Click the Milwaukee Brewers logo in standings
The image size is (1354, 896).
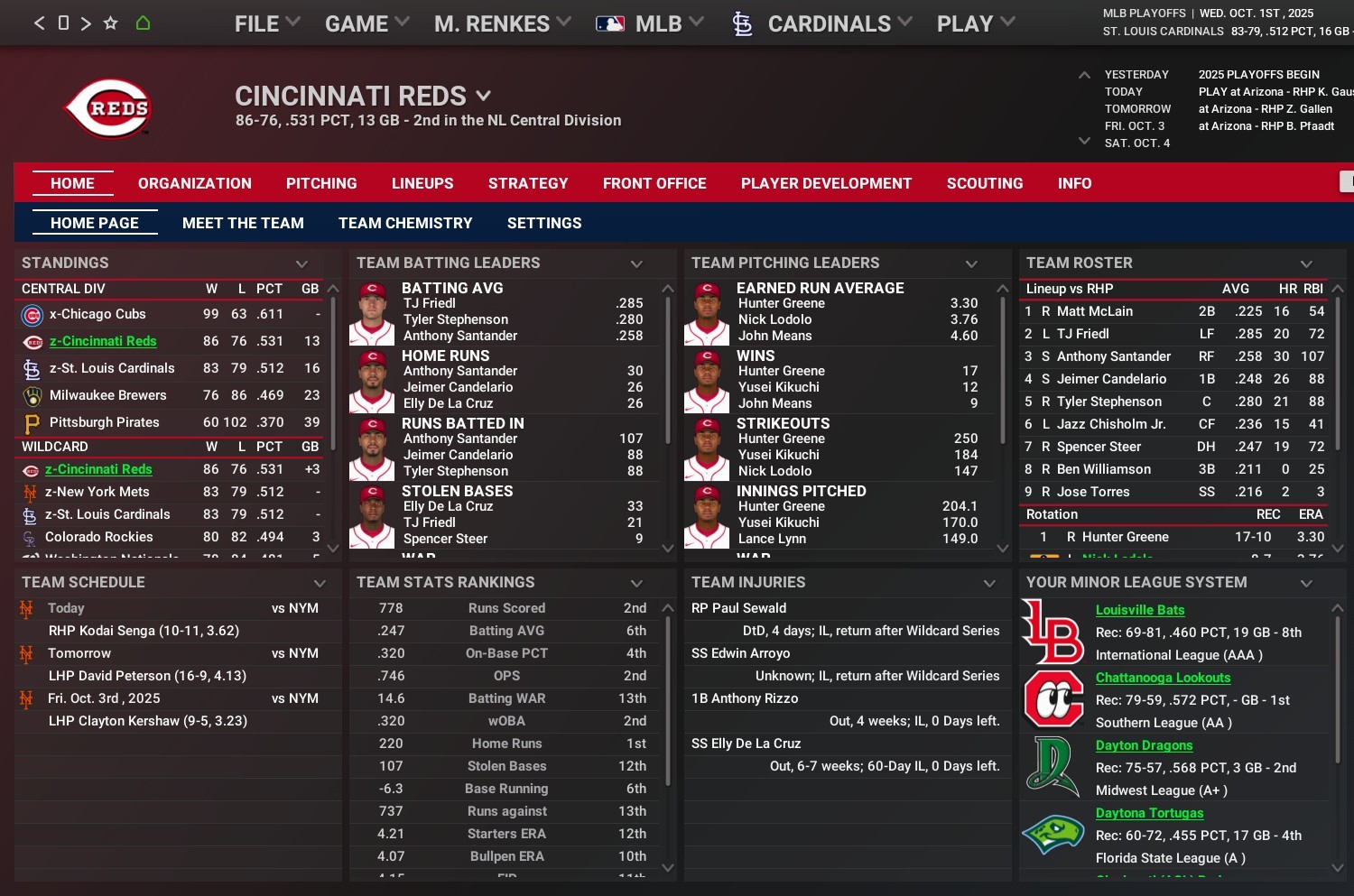point(32,396)
